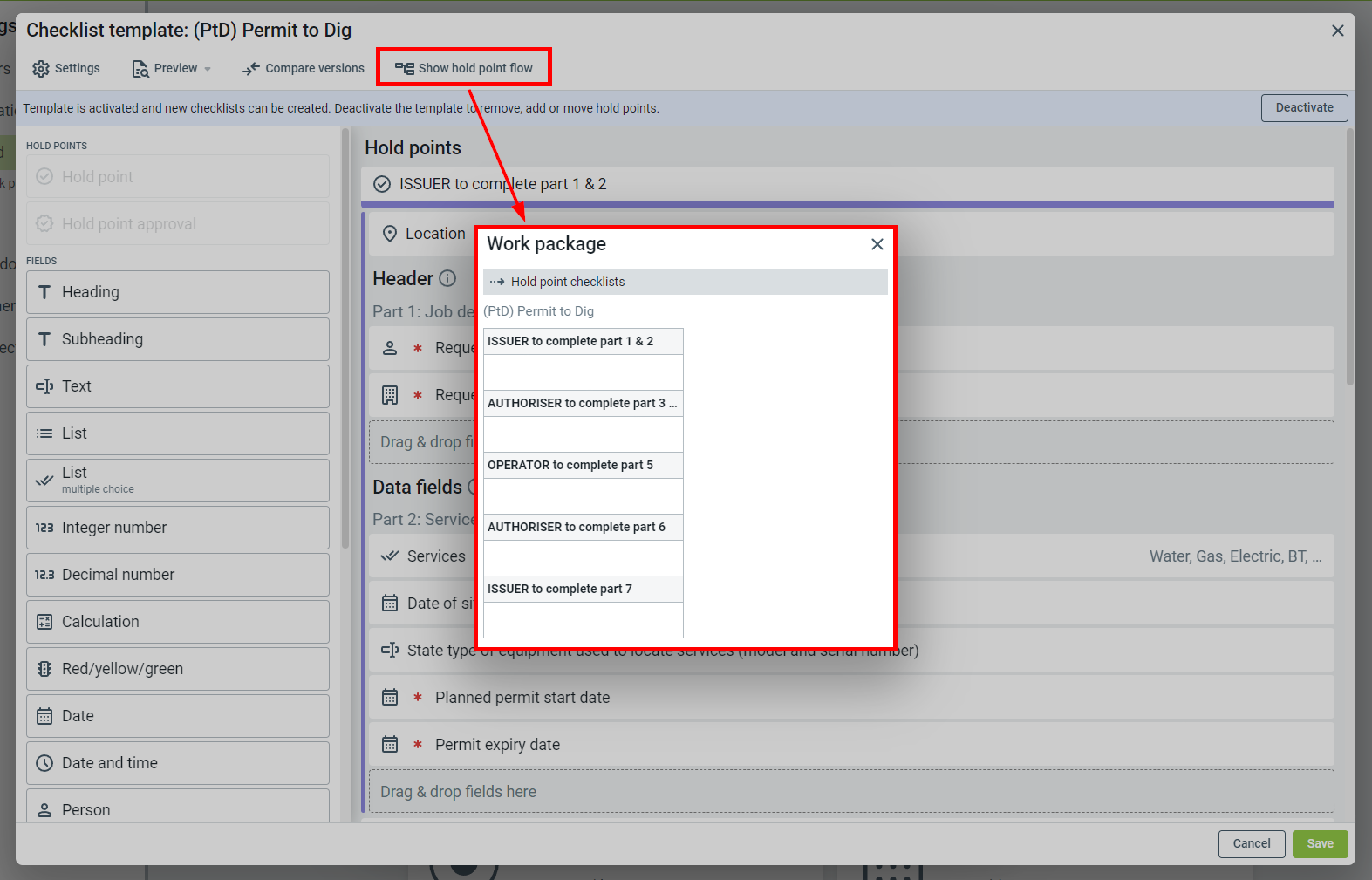The width and height of the screenshot is (1372, 880).
Task: Click the green Save button
Action: click(1319, 843)
